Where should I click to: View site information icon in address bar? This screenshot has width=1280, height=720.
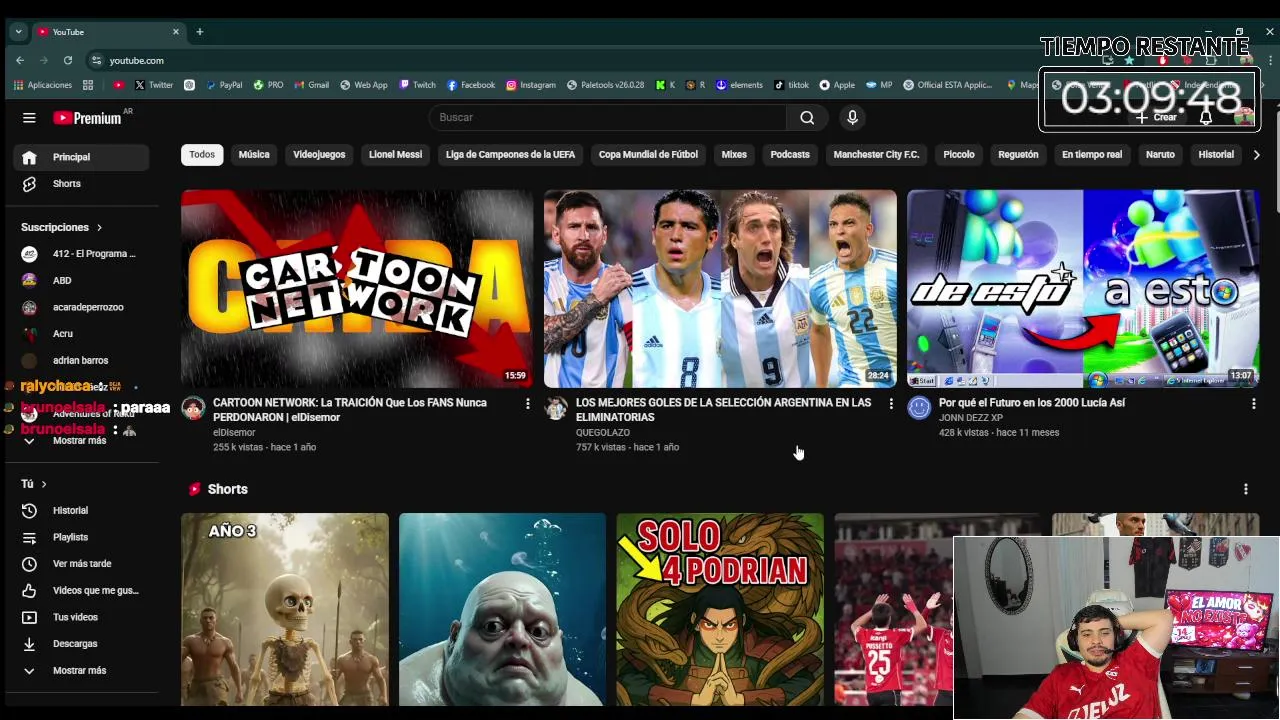pos(96,60)
